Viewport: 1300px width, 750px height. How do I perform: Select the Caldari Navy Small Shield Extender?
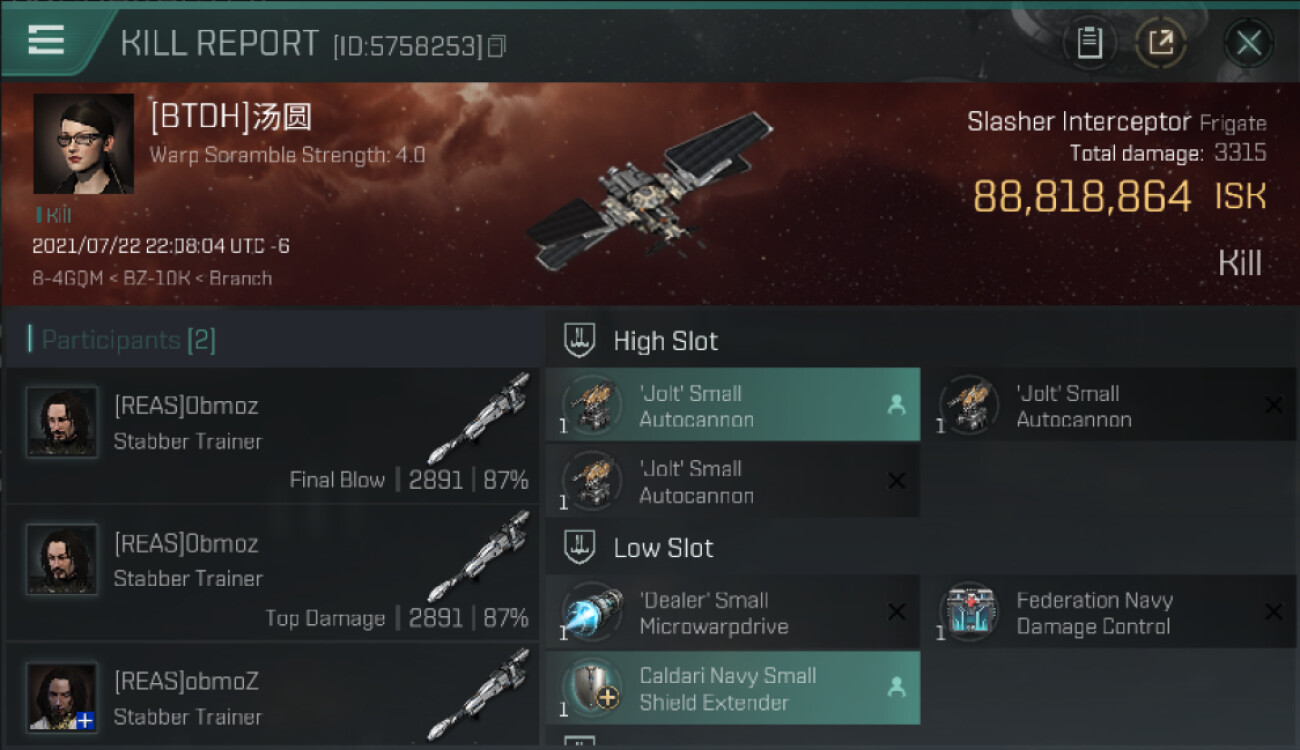click(x=733, y=688)
